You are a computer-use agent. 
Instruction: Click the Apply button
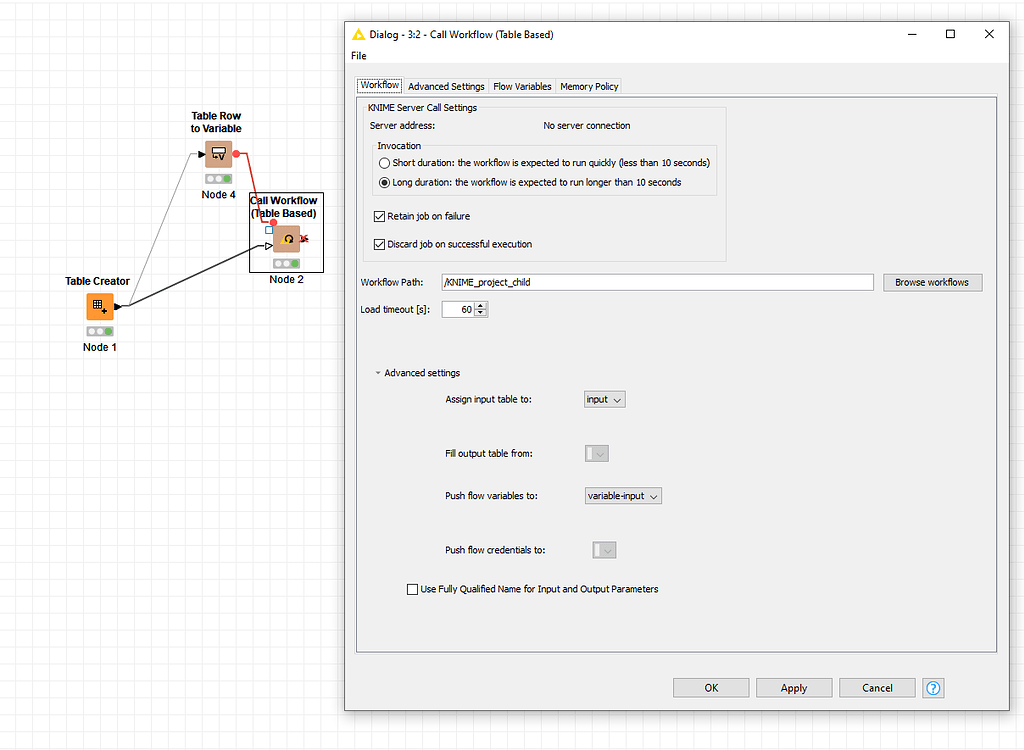coord(793,688)
